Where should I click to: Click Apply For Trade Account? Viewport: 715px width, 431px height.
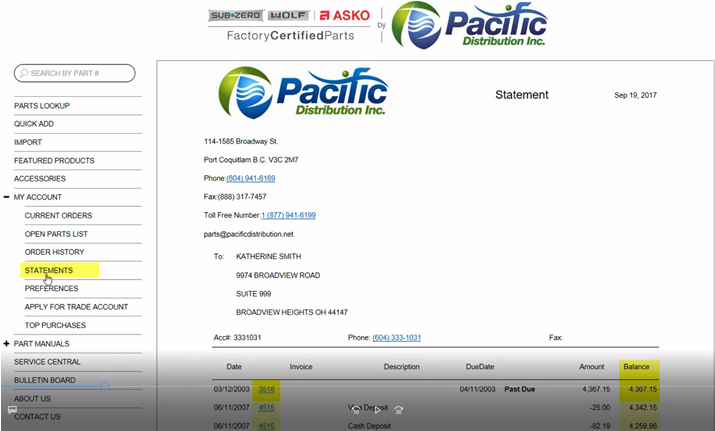(x=76, y=307)
